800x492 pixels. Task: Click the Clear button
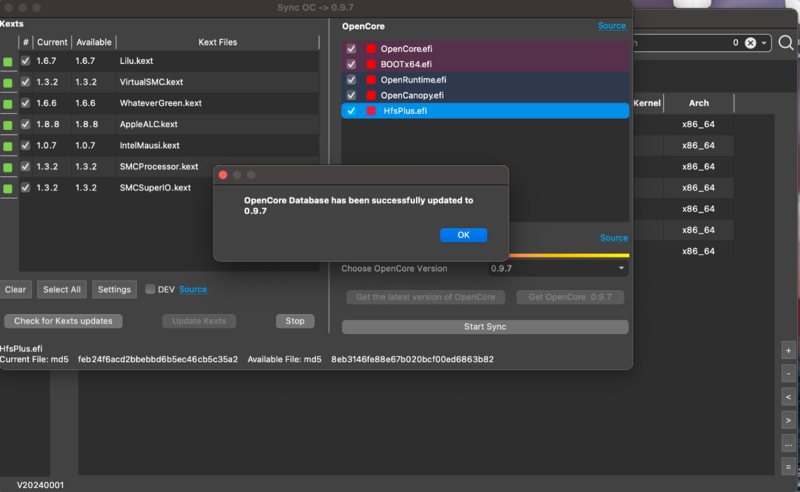[x=15, y=289]
